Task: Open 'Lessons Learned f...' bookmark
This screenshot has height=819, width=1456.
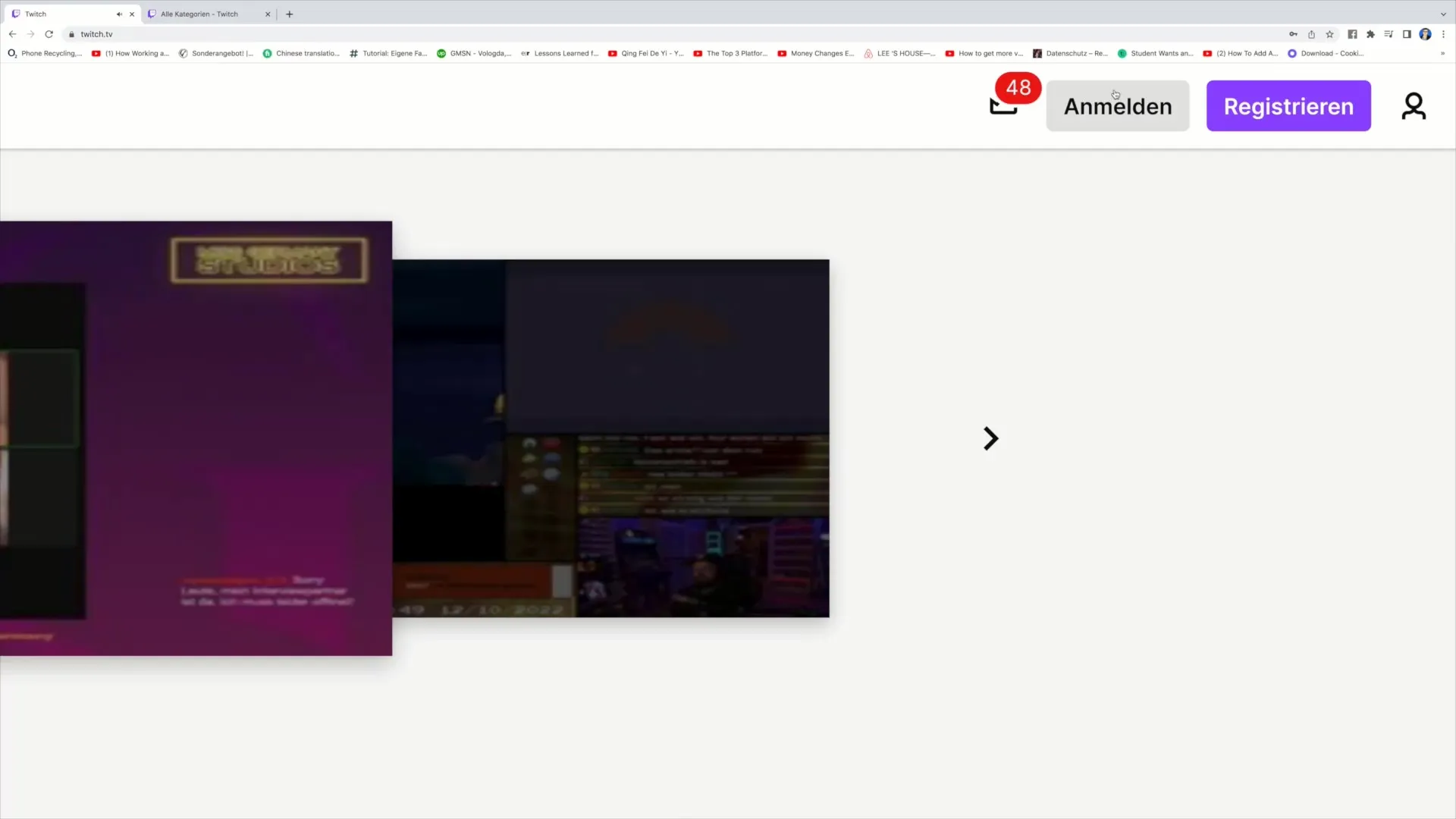Action: coord(560,53)
